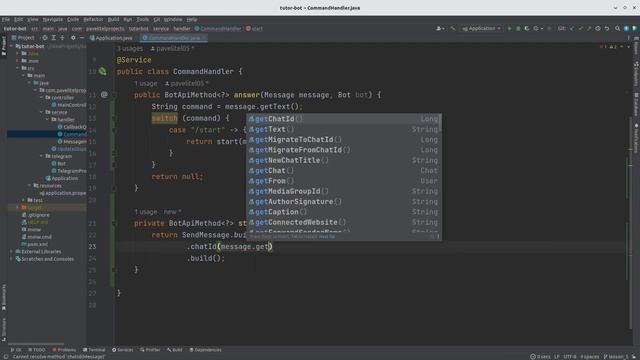This screenshot has width=640, height=360.
Task: Click the inspection errors and warnings widget
Action: [x=608, y=47]
